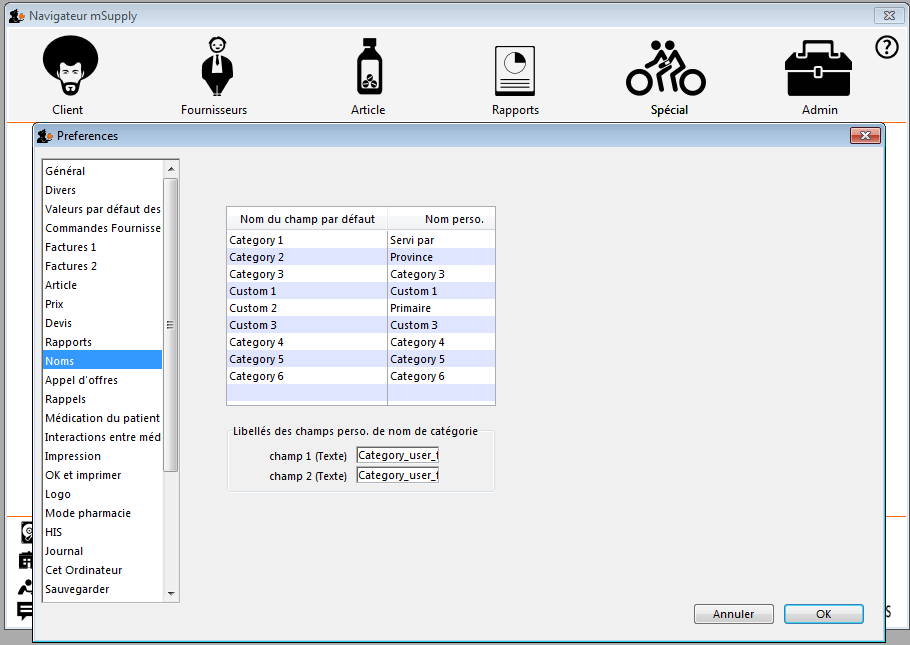Select the Journal preferences section
The height and width of the screenshot is (645, 910).
102,551
